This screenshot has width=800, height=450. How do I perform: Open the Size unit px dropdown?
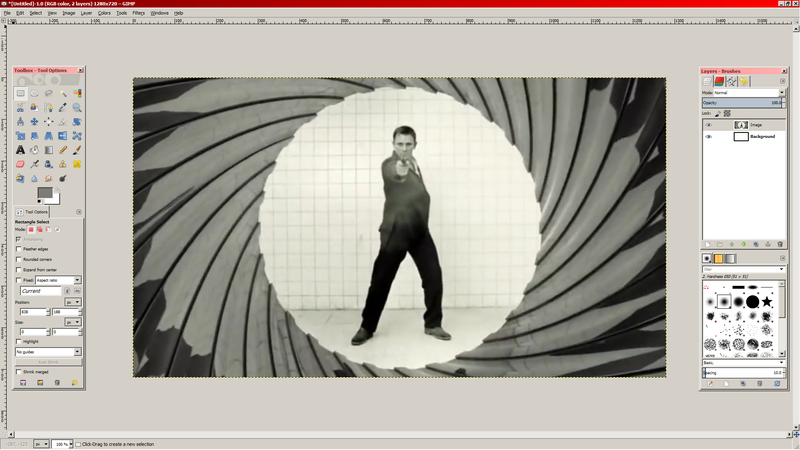[73, 322]
